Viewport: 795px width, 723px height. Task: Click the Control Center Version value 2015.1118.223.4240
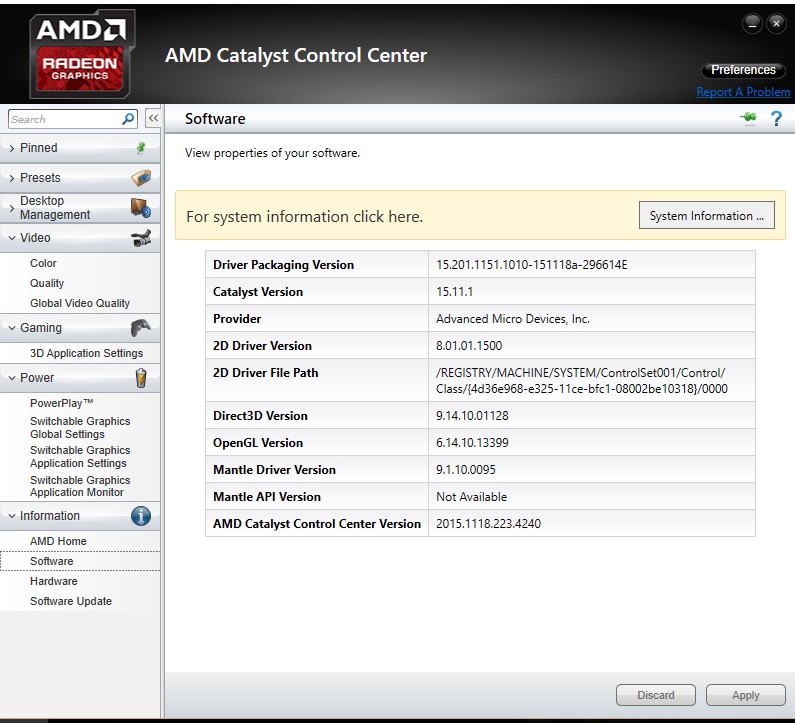tap(488, 524)
